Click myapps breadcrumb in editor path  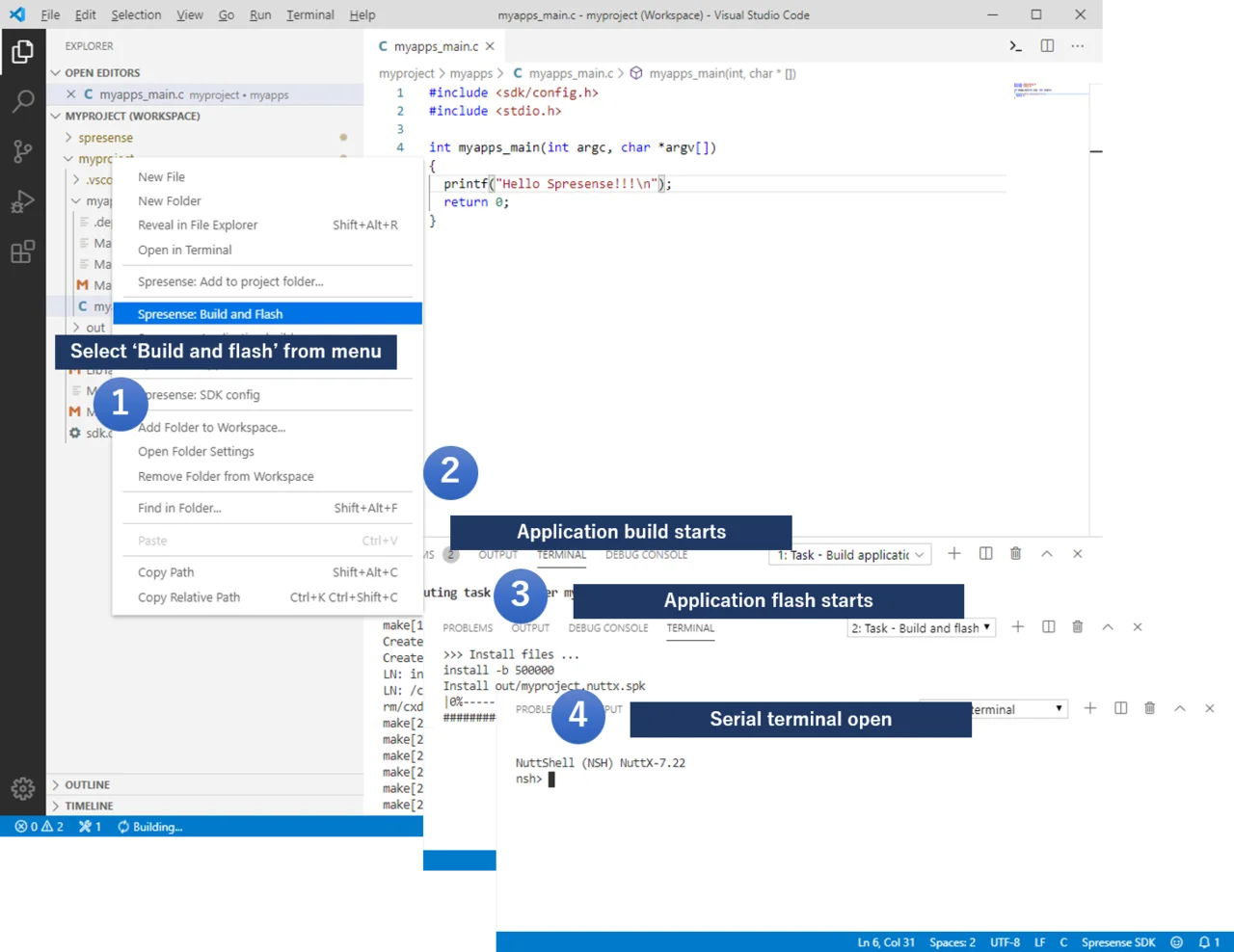470,73
